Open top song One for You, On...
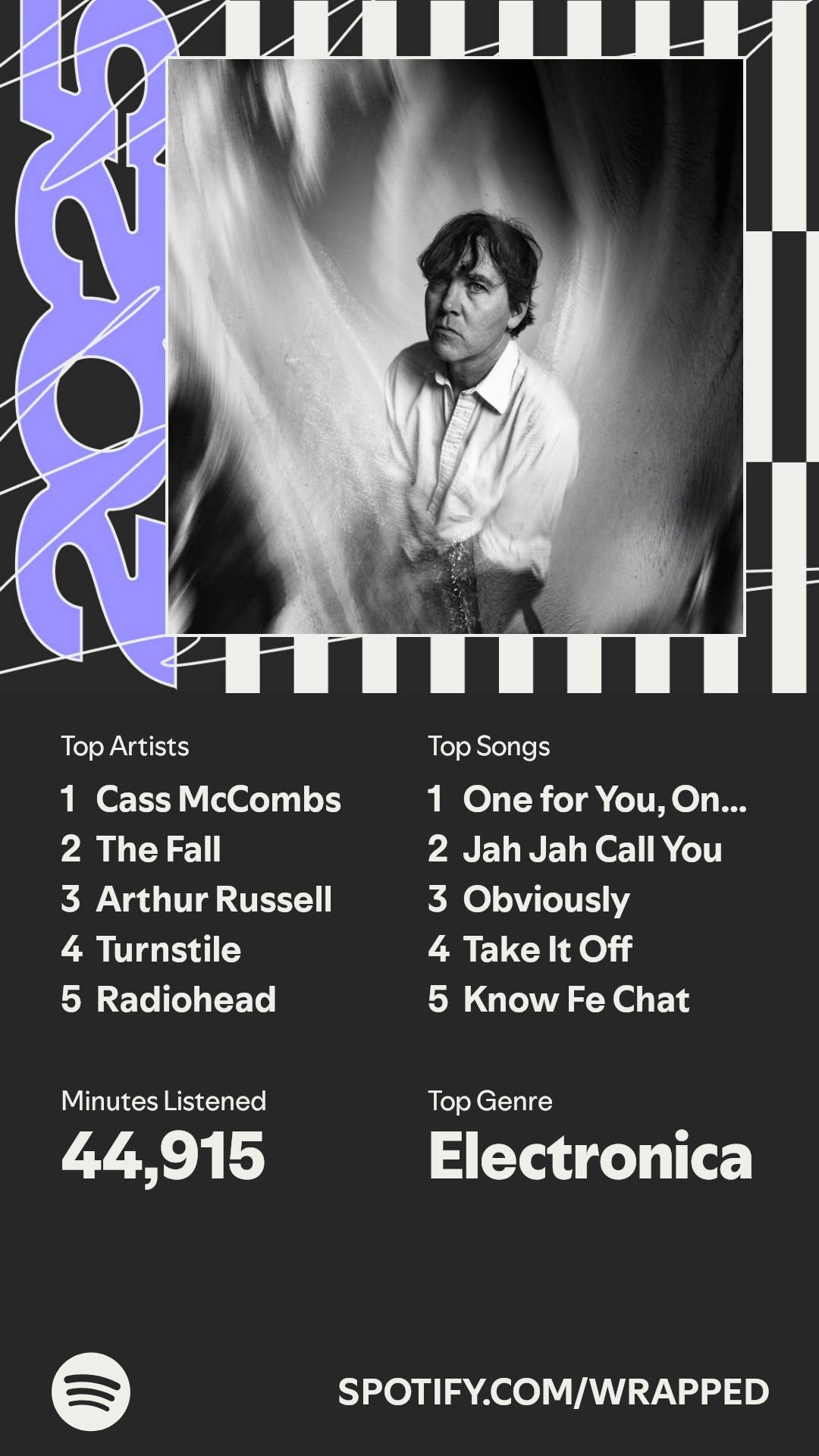Viewport: 819px width, 1456px height. click(604, 799)
